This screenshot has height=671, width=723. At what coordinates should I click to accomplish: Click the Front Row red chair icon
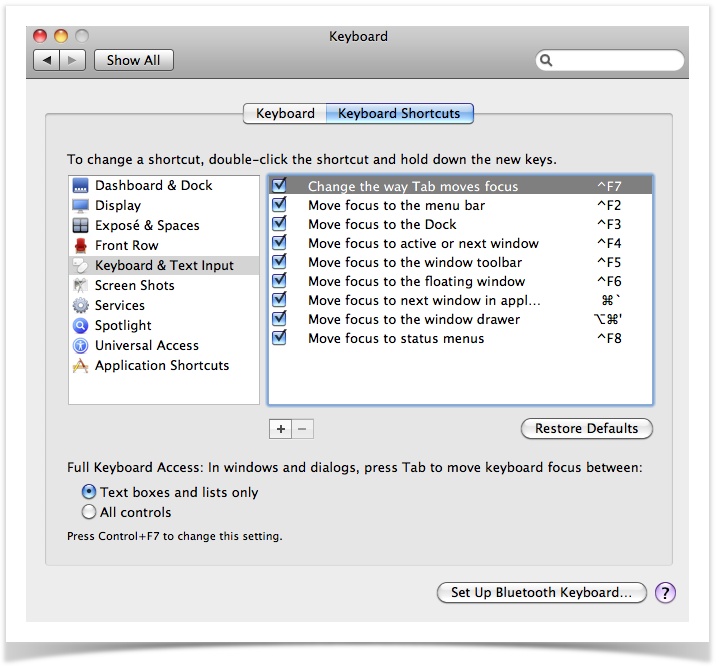[x=80, y=245]
